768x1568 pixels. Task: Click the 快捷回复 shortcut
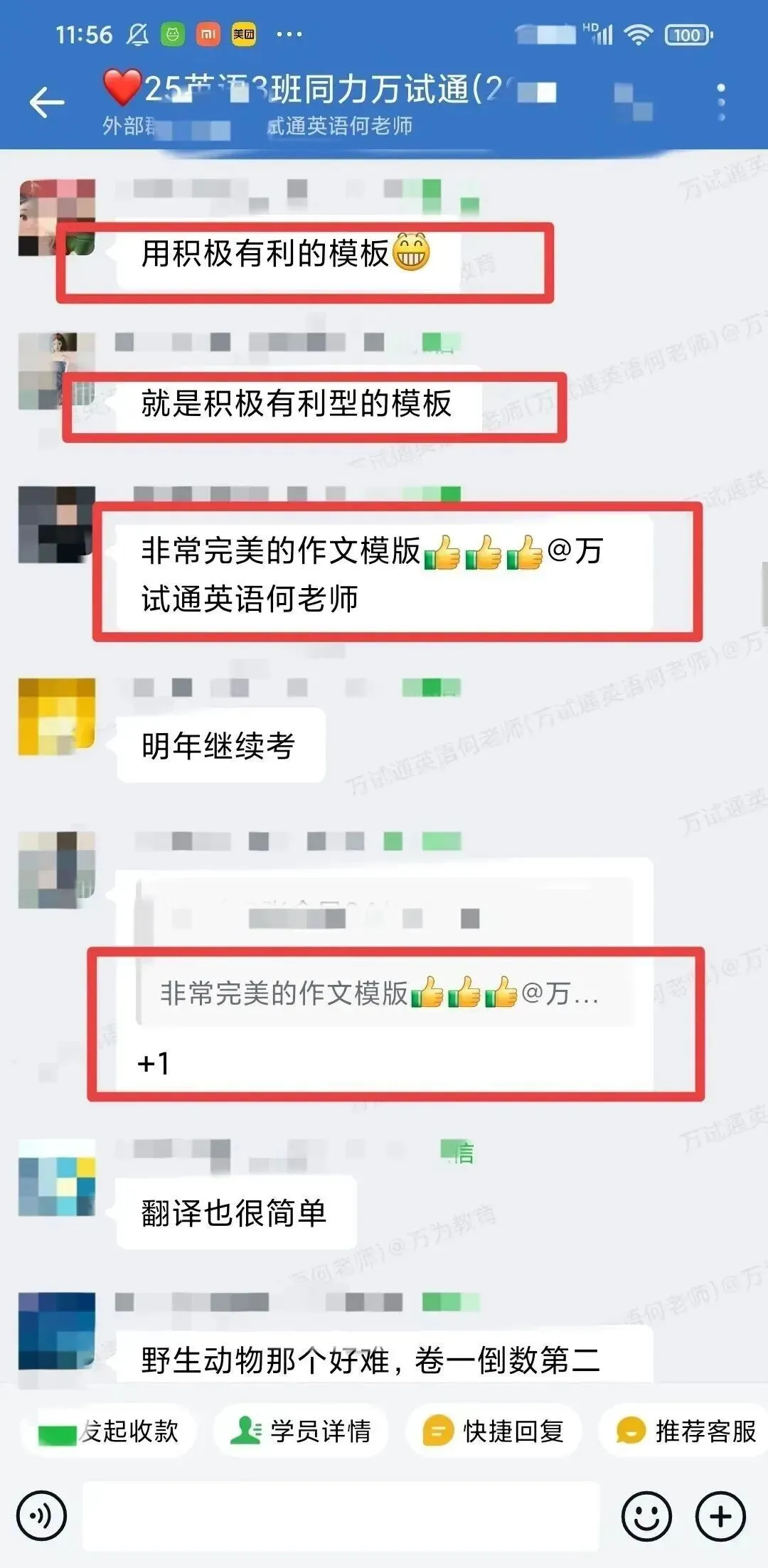click(494, 1431)
